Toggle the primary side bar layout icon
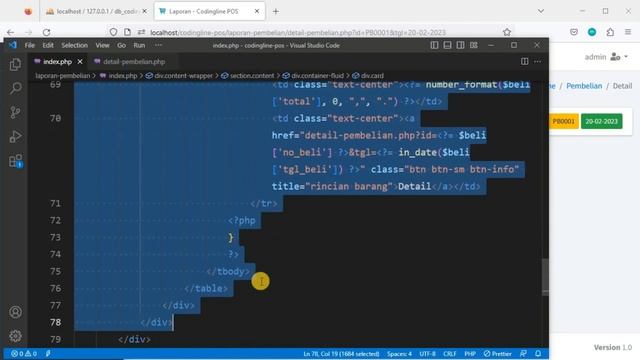The image size is (640, 360). [x=434, y=45]
